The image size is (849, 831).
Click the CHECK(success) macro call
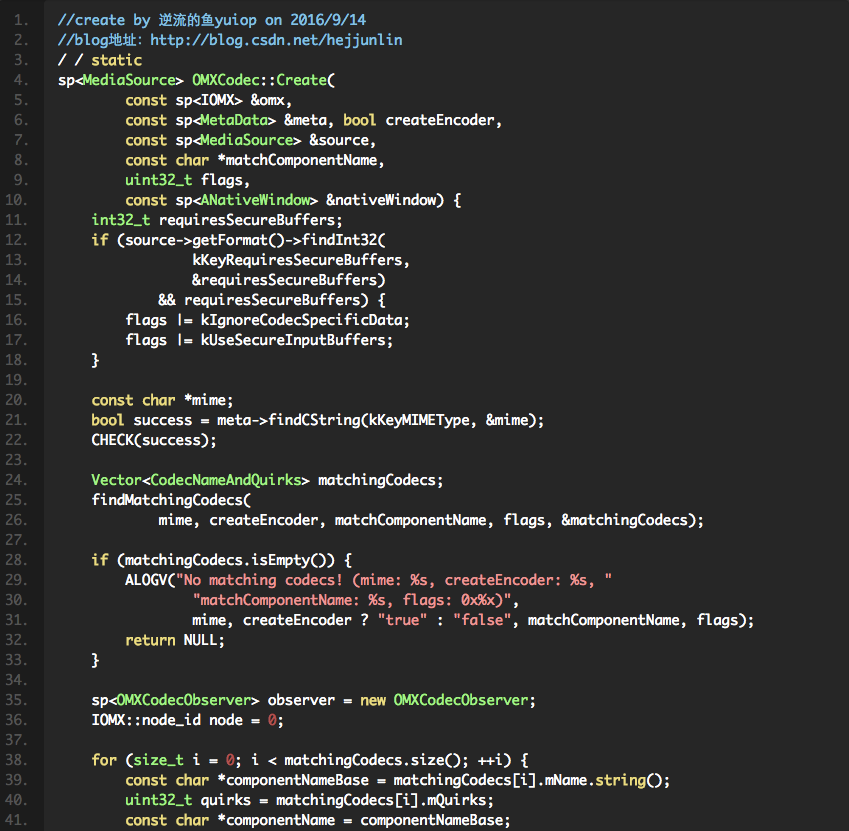pos(154,440)
